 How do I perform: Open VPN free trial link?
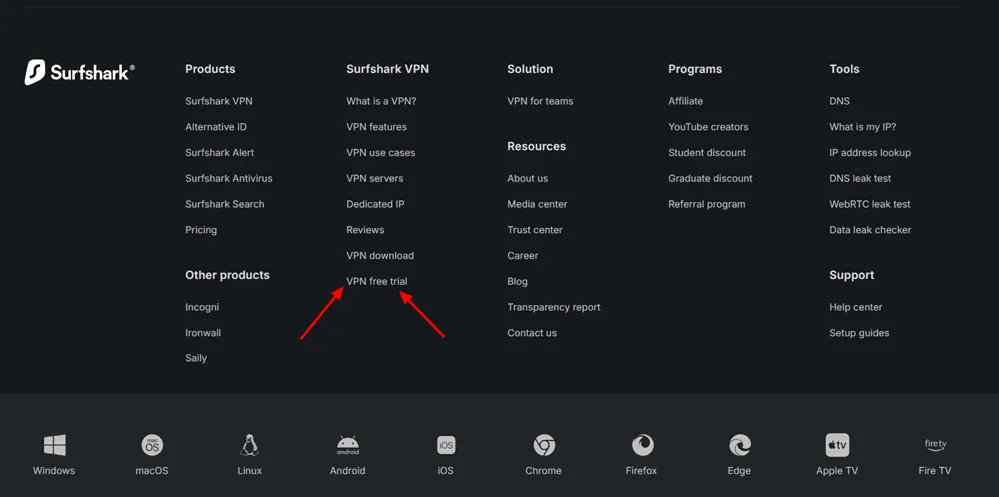377,281
